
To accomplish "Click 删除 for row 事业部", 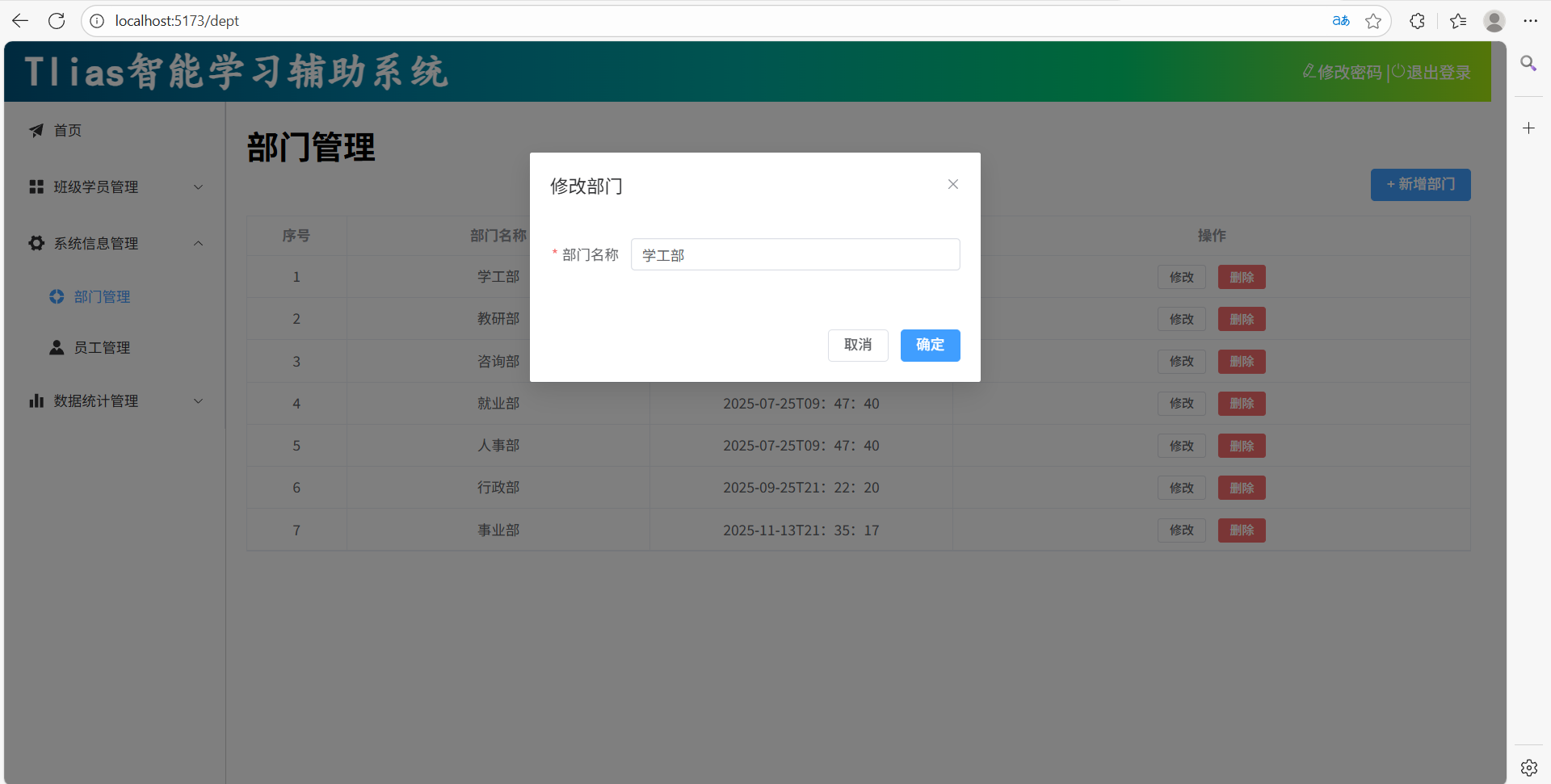I will pos(1242,530).
